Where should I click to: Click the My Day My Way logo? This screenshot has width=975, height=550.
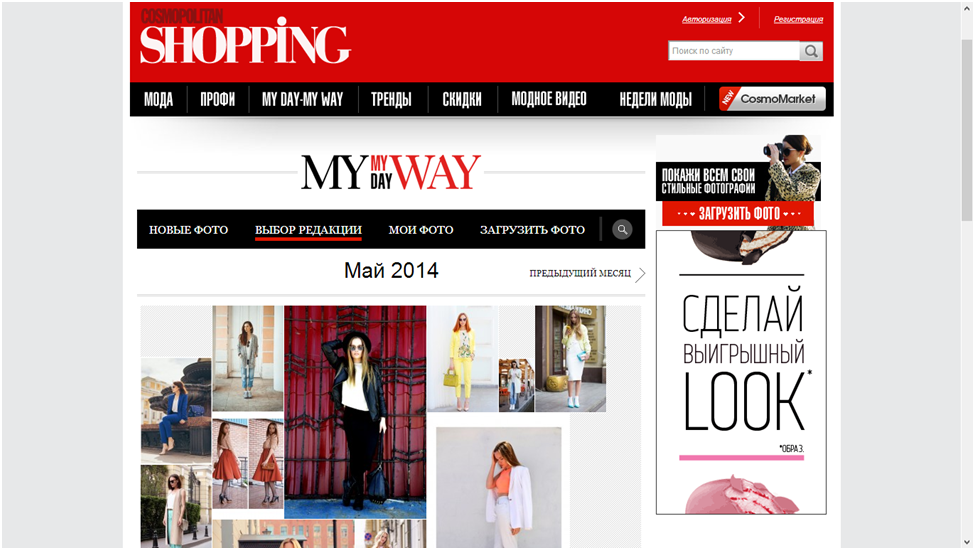[390, 172]
